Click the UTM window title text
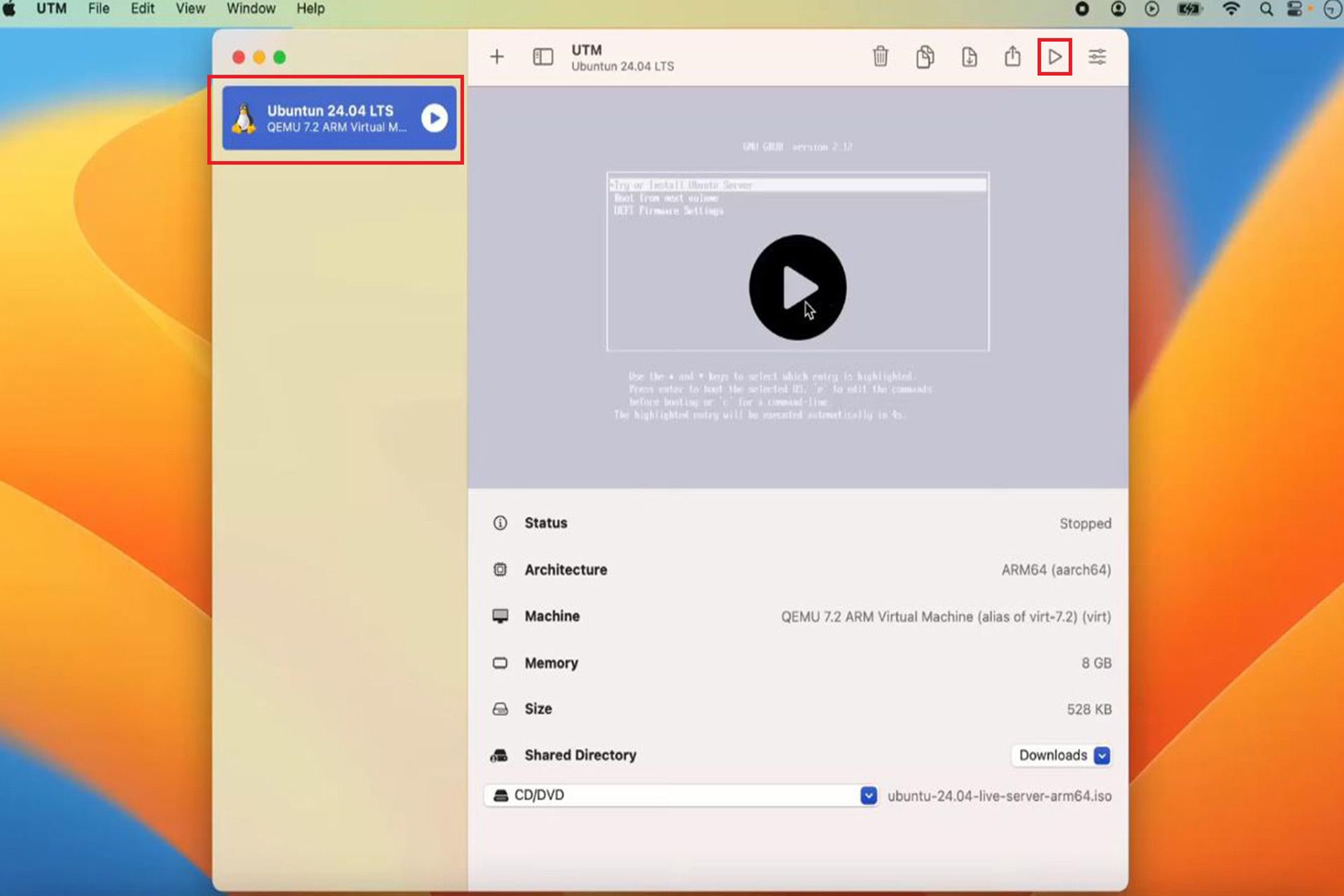The height and width of the screenshot is (896, 1344). [x=587, y=50]
